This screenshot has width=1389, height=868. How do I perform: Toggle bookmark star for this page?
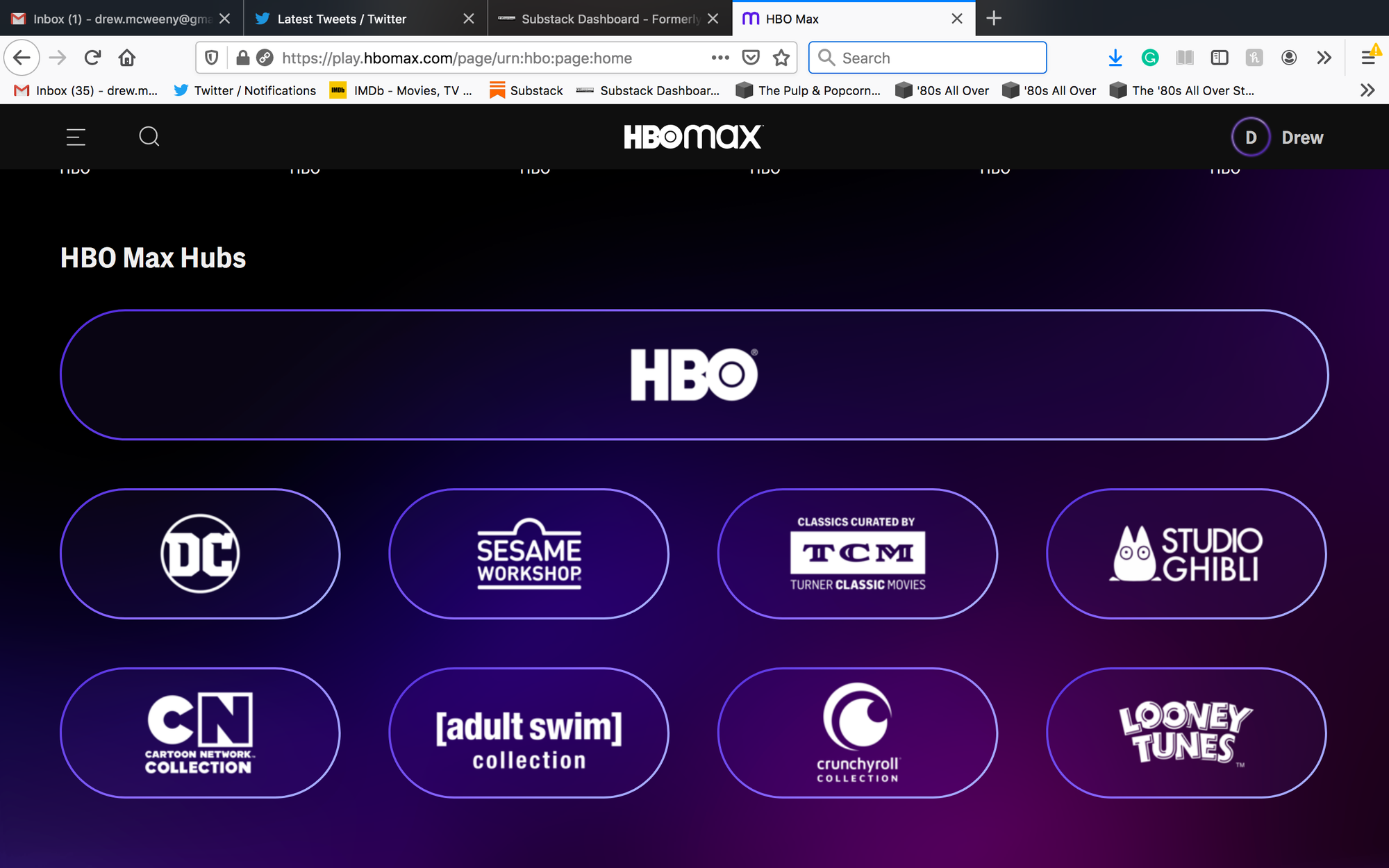point(781,58)
